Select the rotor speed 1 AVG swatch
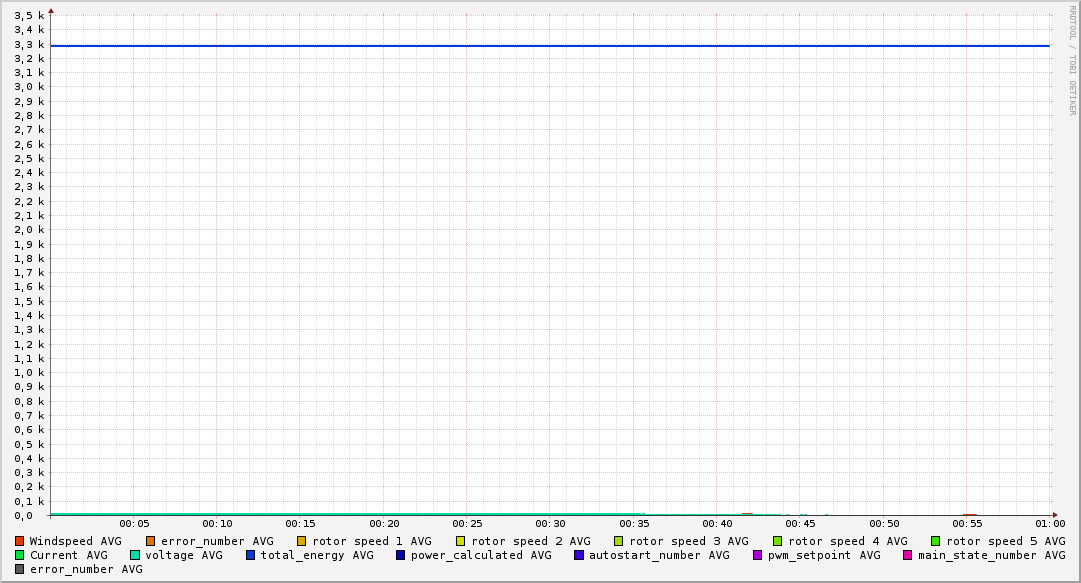The width and height of the screenshot is (1081, 583). pyautogui.click(x=302, y=541)
